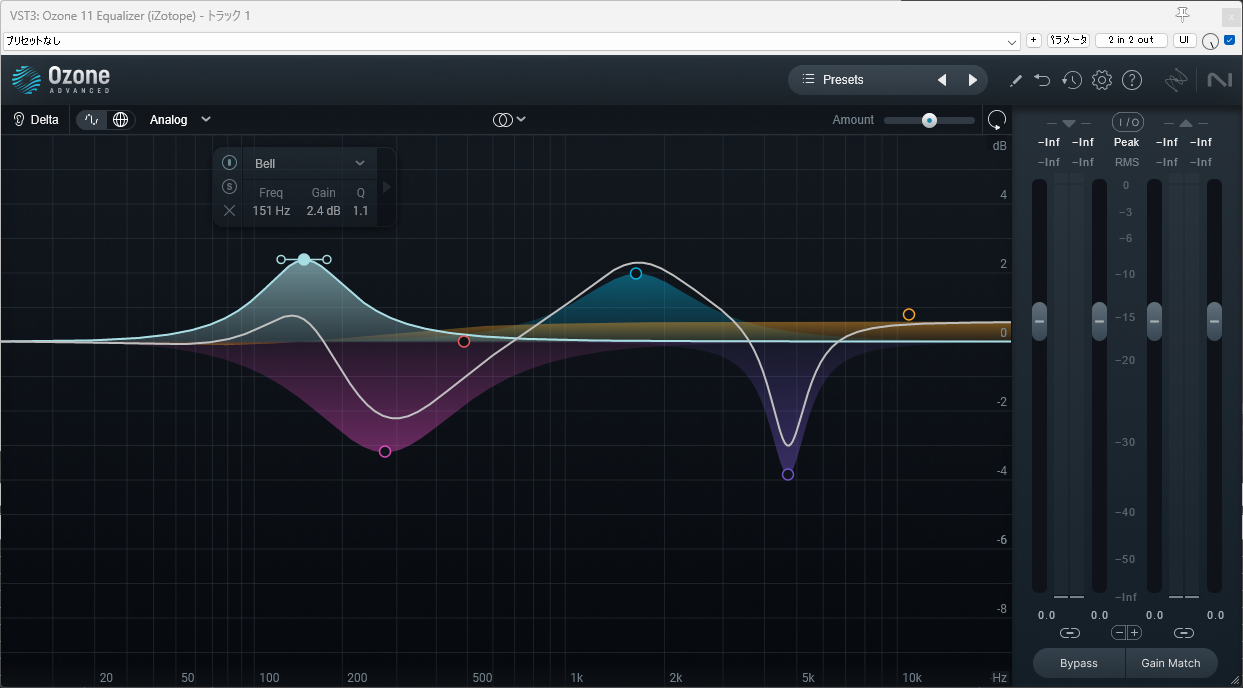The height and width of the screenshot is (688, 1243).
Task: Open the Analog mode dropdown
Action: point(180,120)
